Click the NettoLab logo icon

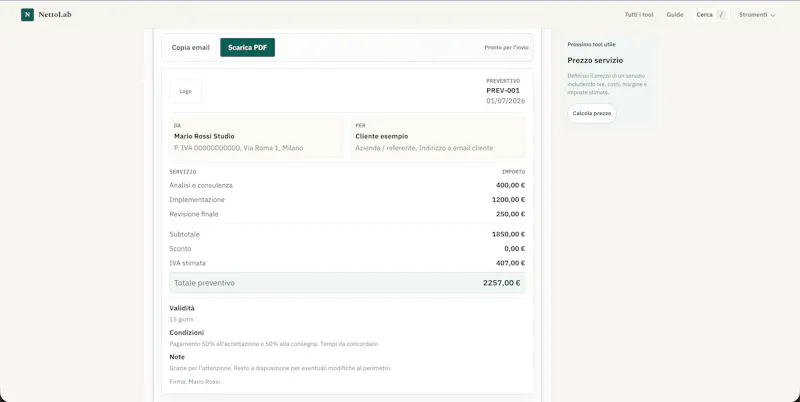[28, 15]
